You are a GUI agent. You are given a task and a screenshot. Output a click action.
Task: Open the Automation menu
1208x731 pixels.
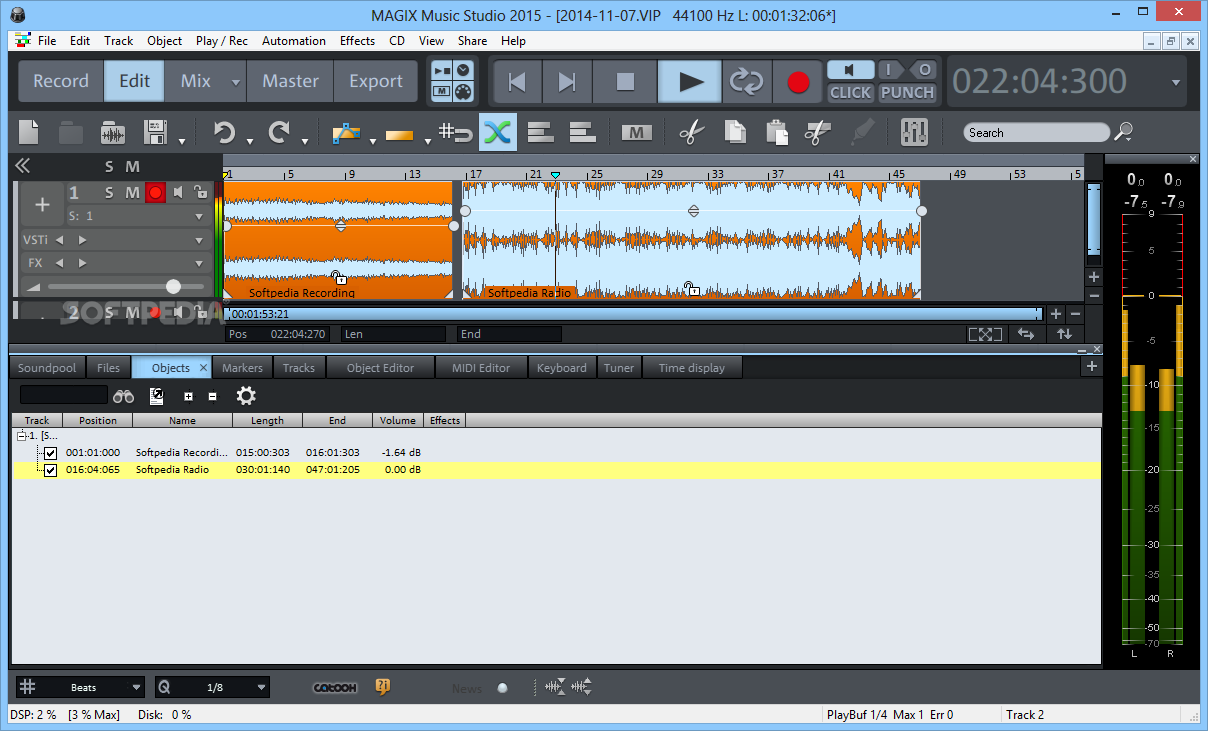coord(294,41)
